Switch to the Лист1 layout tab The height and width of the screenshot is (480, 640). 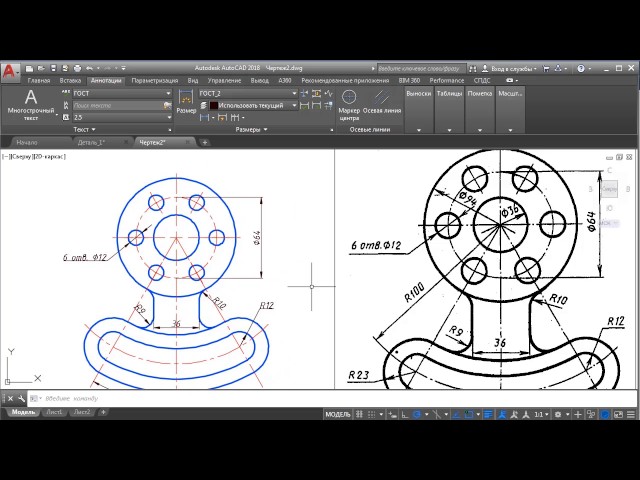(x=55, y=412)
